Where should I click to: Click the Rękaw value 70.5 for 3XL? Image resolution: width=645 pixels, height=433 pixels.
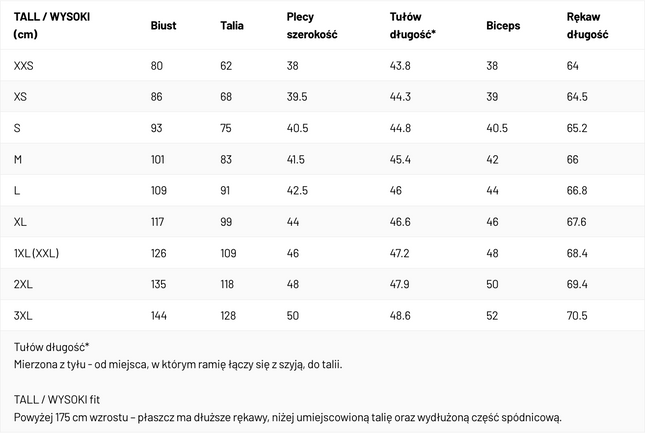(x=577, y=315)
